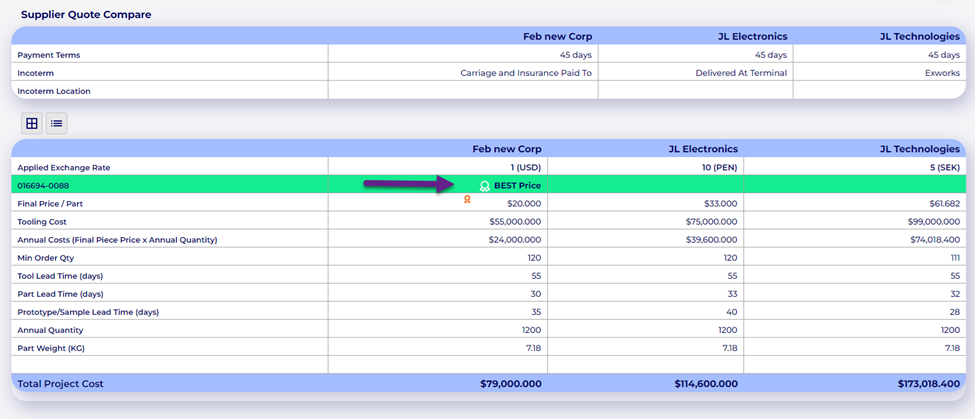Select JL Electronics header in lower table

point(703,149)
